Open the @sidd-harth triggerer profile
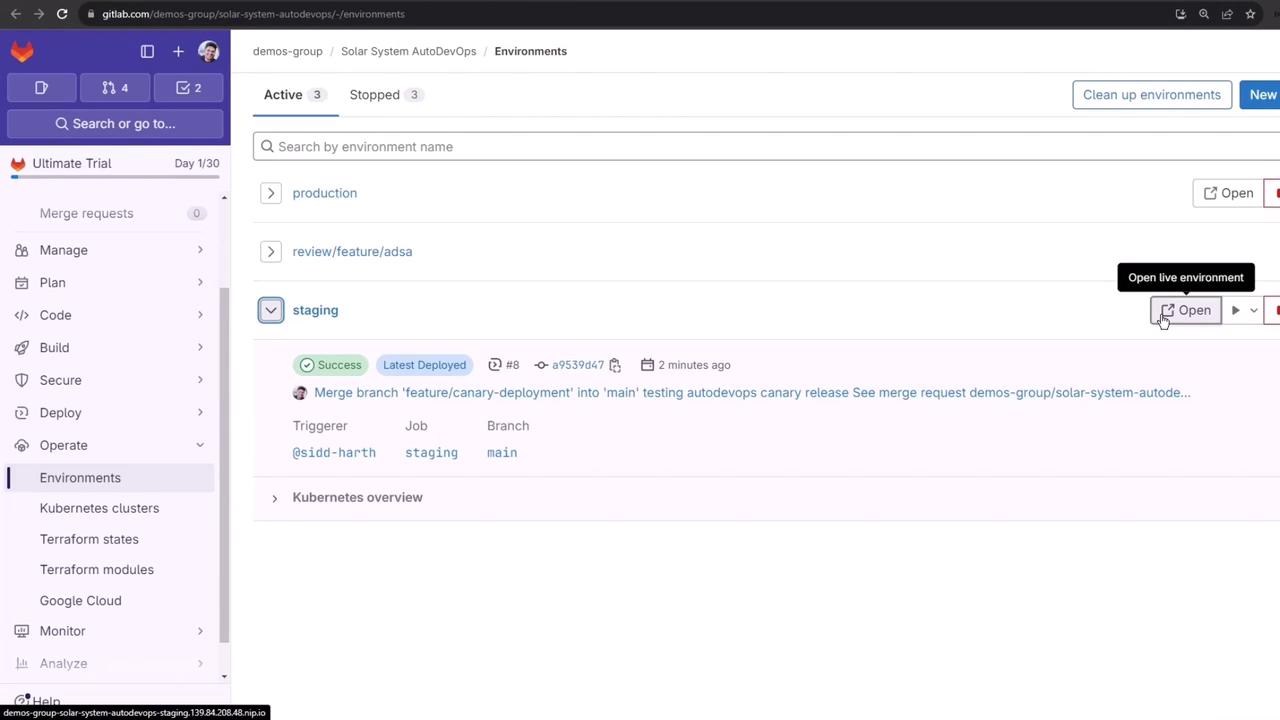Image resolution: width=1280 pixels, height=720 pixels. coord(334,453)
